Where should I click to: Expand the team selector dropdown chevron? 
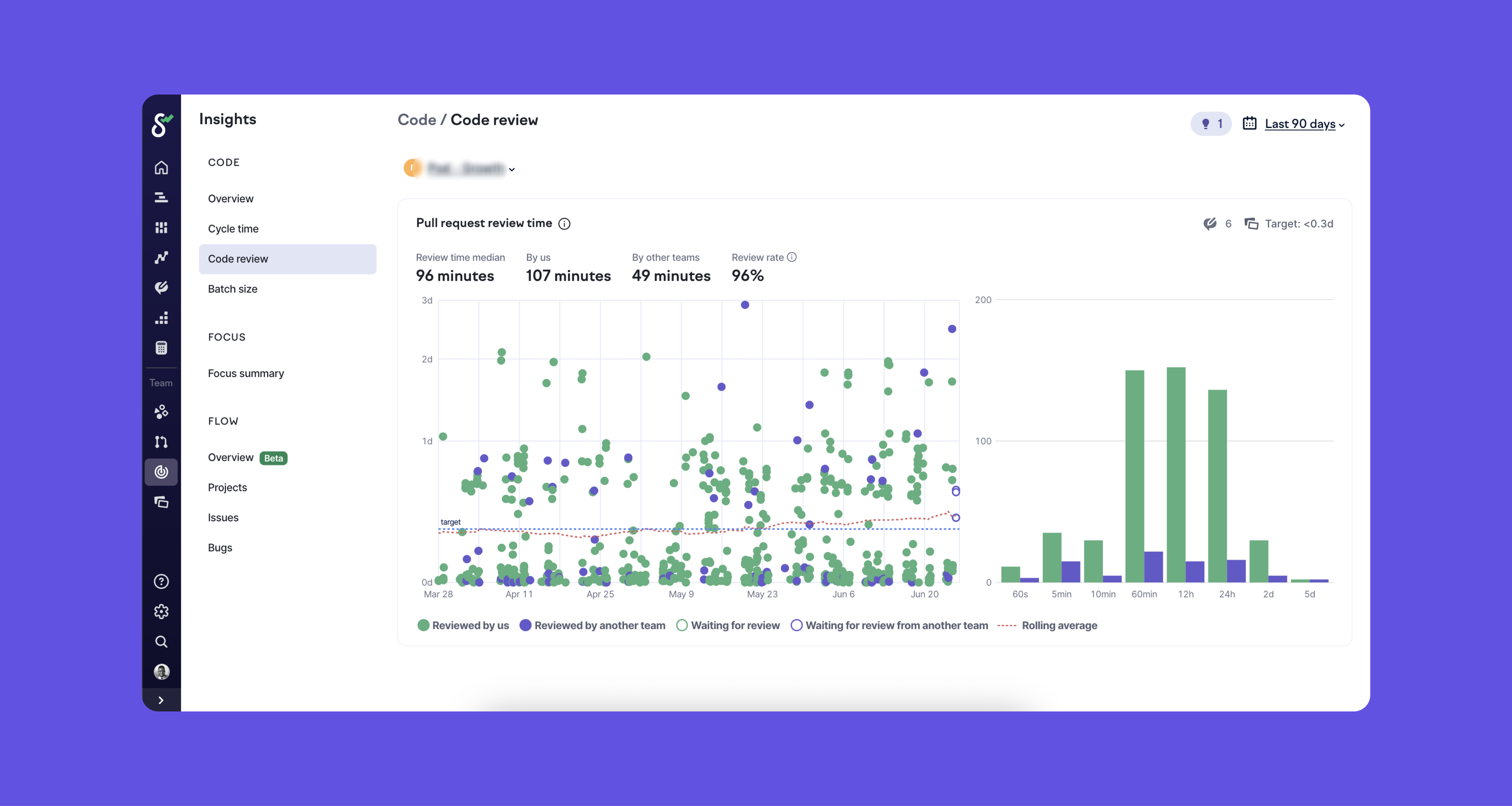point(512,170)
